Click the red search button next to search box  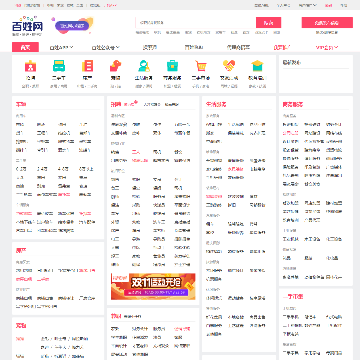[x=268, y=23]
